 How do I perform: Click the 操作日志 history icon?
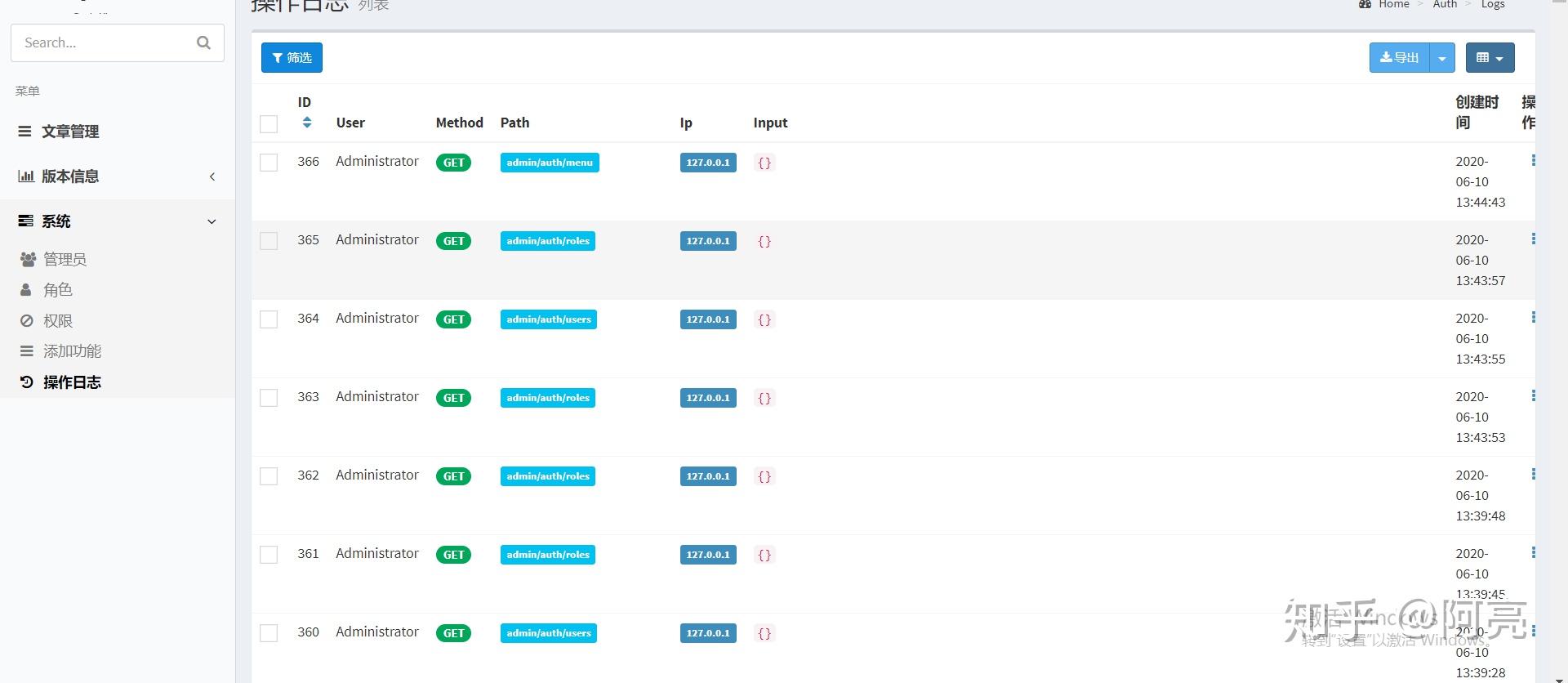pyautogui.click(x=27, y=382)
